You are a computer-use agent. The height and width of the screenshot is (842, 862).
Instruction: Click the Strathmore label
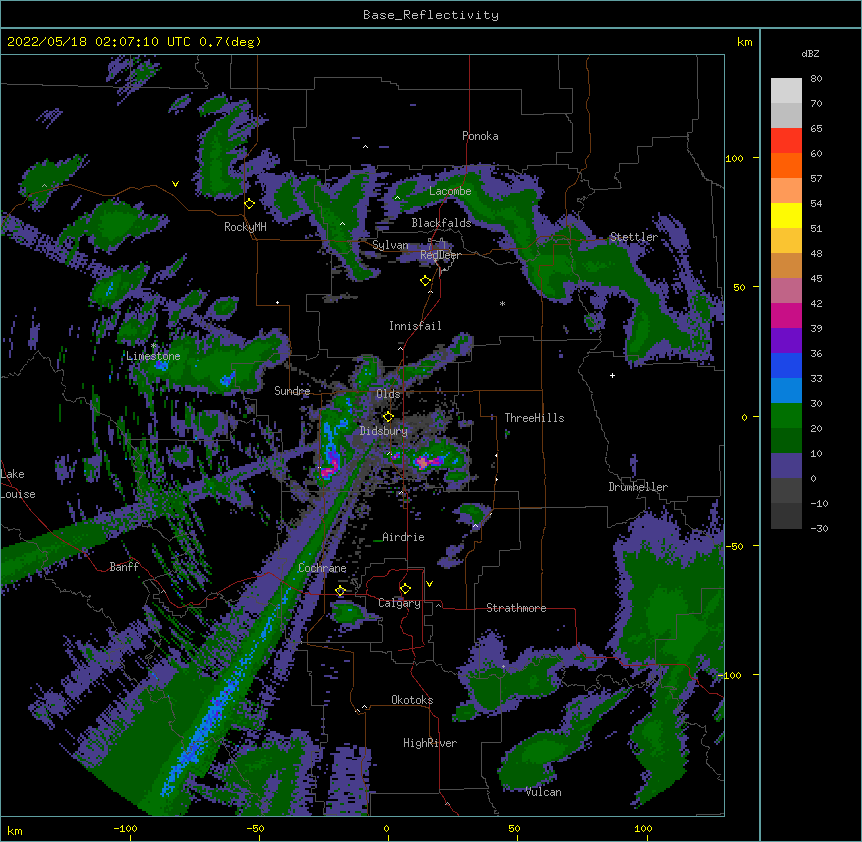pos(516,608)
